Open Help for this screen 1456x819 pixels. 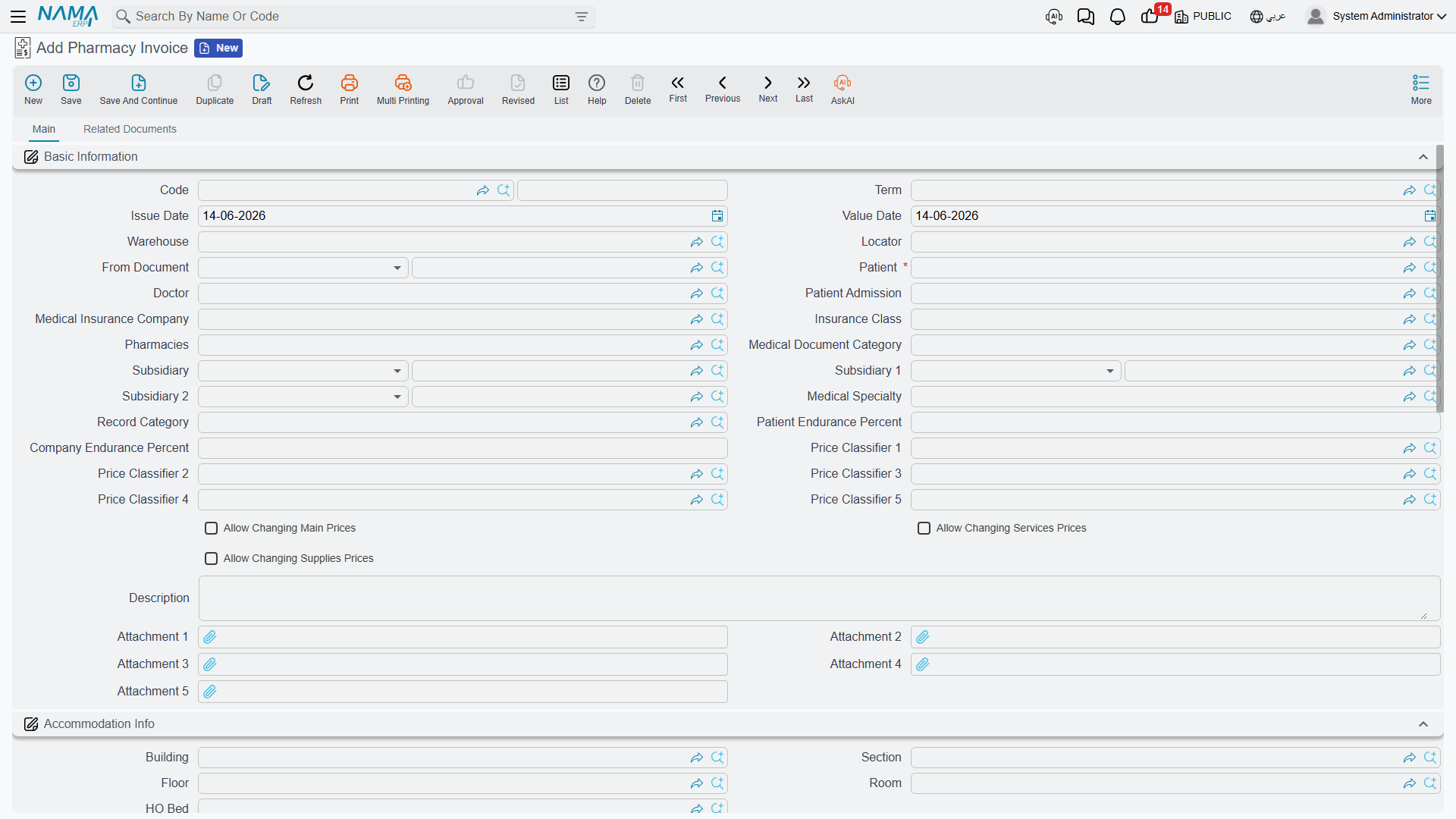tap(597, 89)
